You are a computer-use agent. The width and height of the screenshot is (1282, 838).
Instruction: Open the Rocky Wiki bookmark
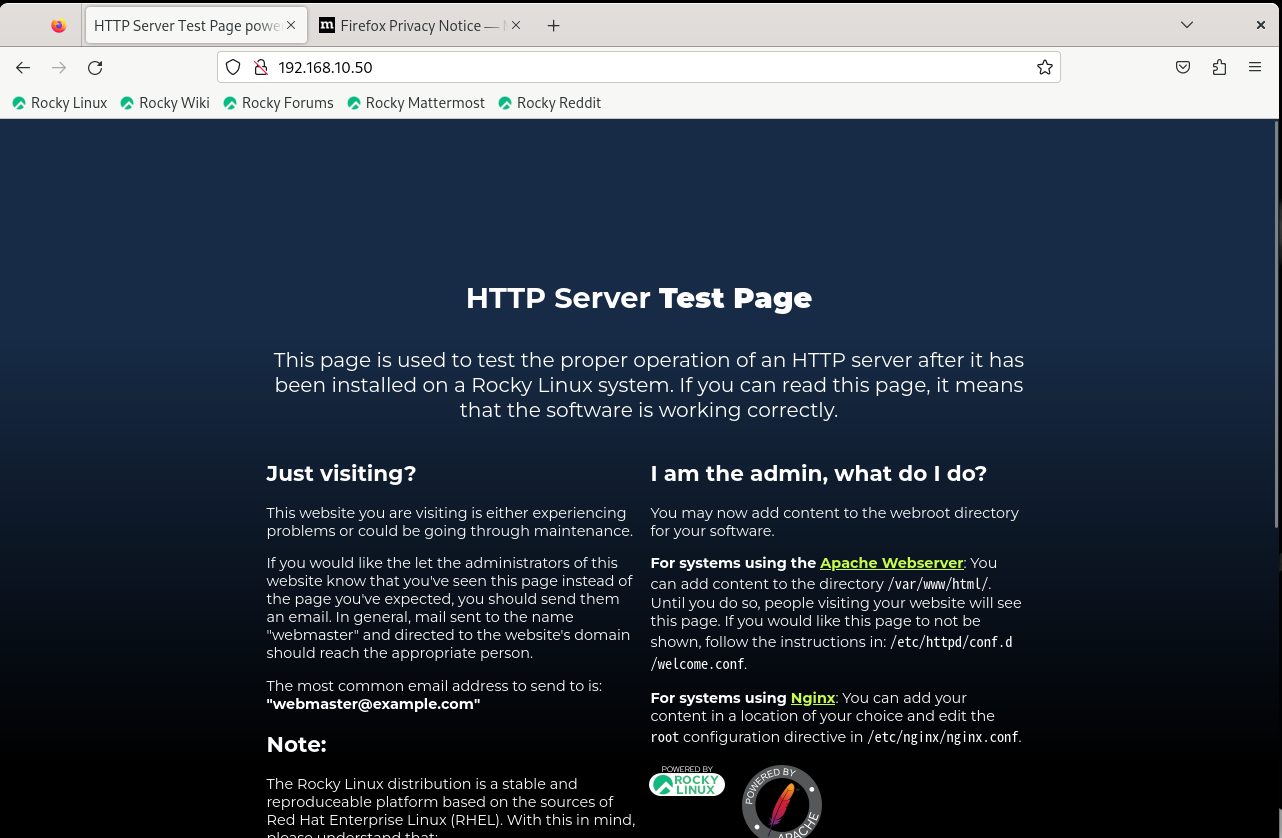tap(165, 103)
